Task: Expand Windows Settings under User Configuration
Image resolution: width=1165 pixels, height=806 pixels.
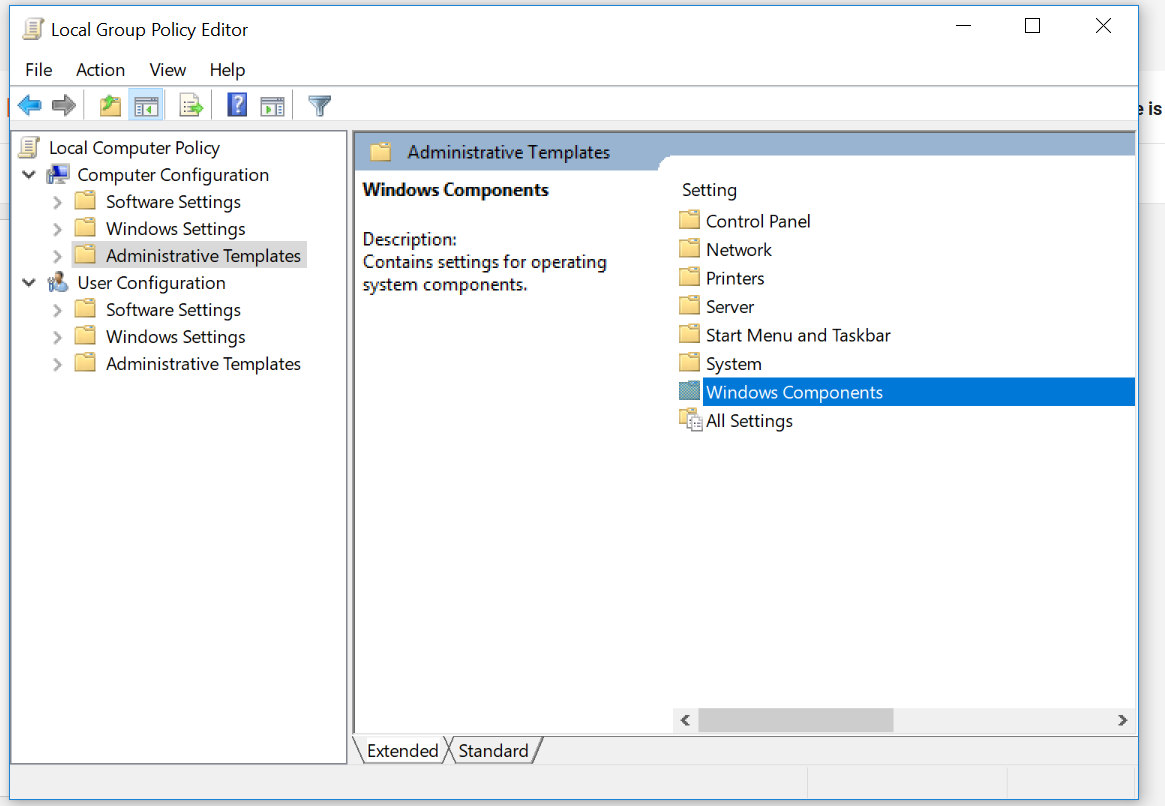Action: (x=57, y=337)
